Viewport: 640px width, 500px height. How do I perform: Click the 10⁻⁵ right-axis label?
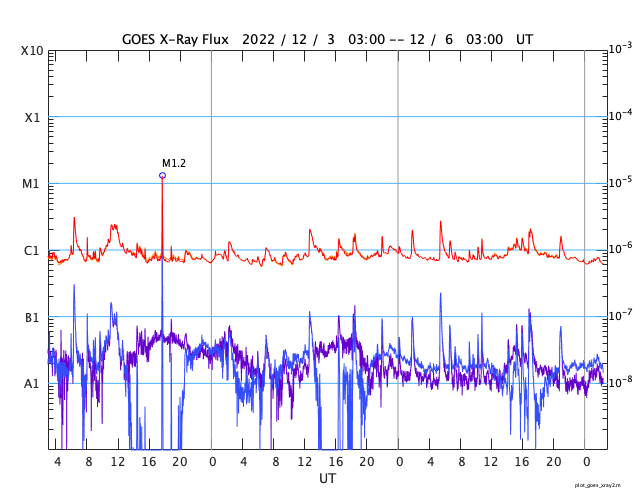tap(620, 182)
